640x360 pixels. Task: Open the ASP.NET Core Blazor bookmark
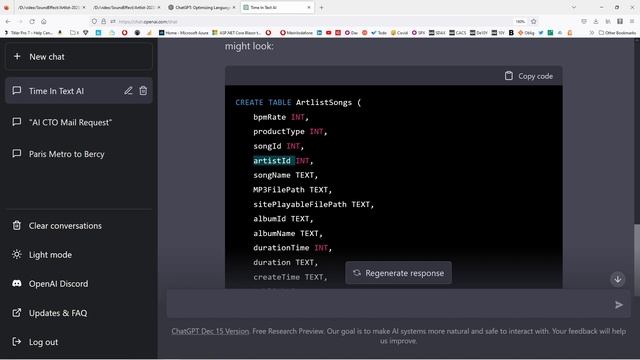(x=236, y=33)
